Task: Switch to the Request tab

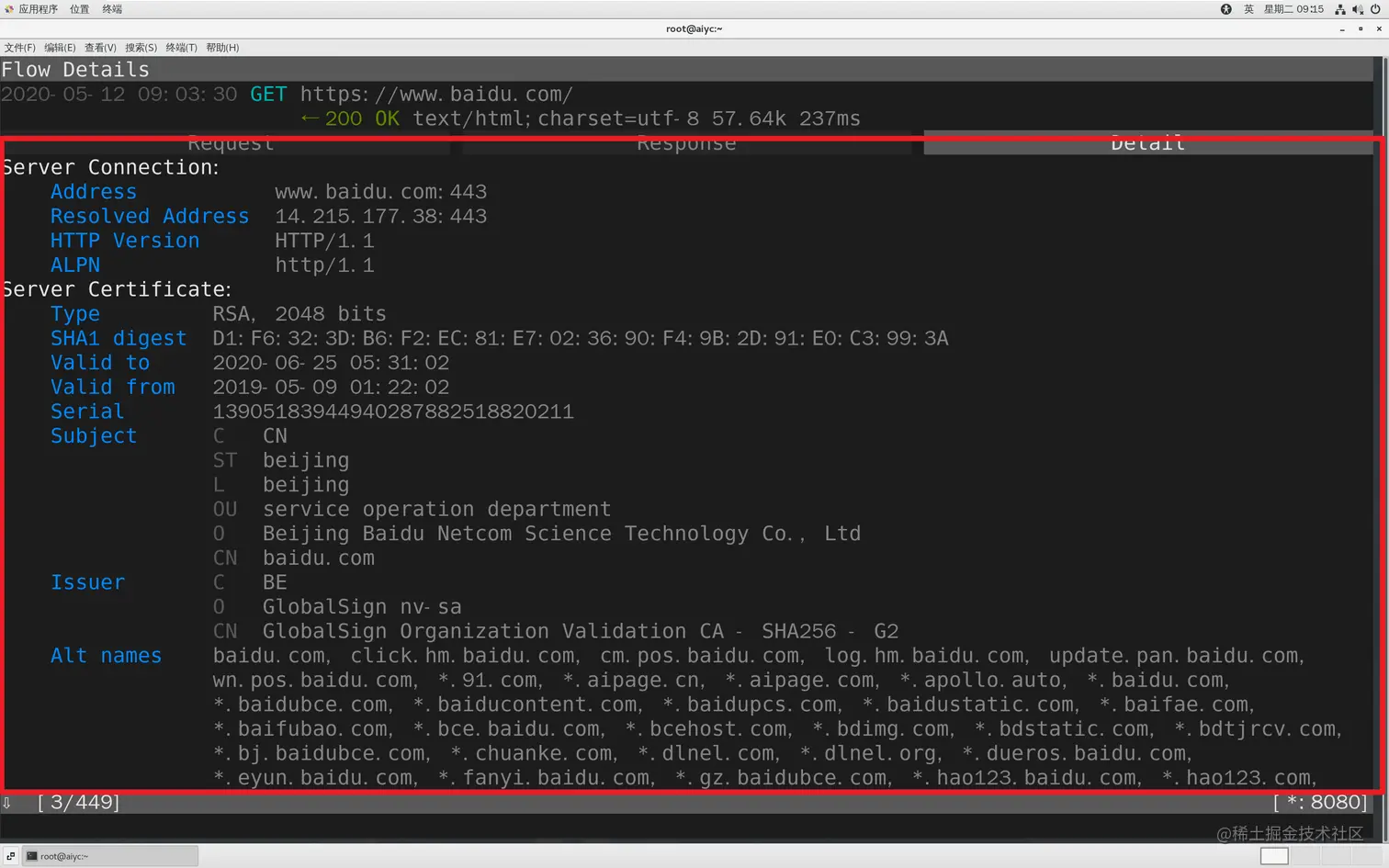Action: coord(230,144)
